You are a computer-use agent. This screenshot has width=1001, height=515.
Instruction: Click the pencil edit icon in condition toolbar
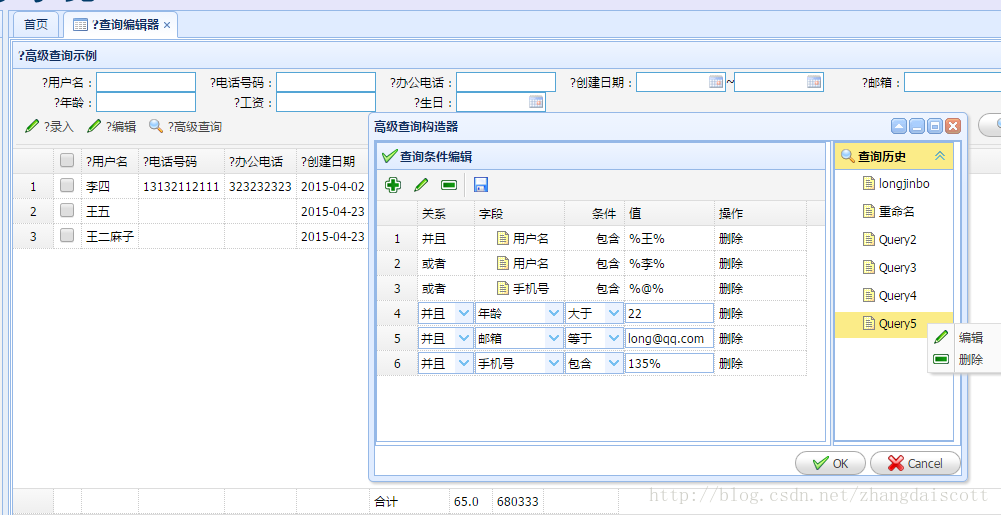421,185
